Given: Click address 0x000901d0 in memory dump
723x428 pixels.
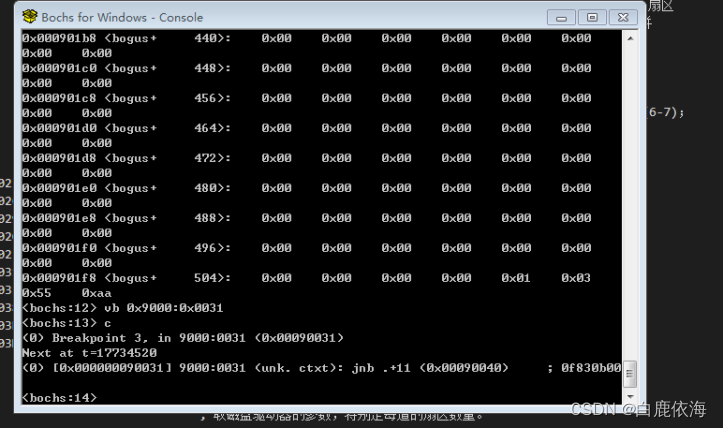Looking at the screenshot, I should tap(59, 128).
